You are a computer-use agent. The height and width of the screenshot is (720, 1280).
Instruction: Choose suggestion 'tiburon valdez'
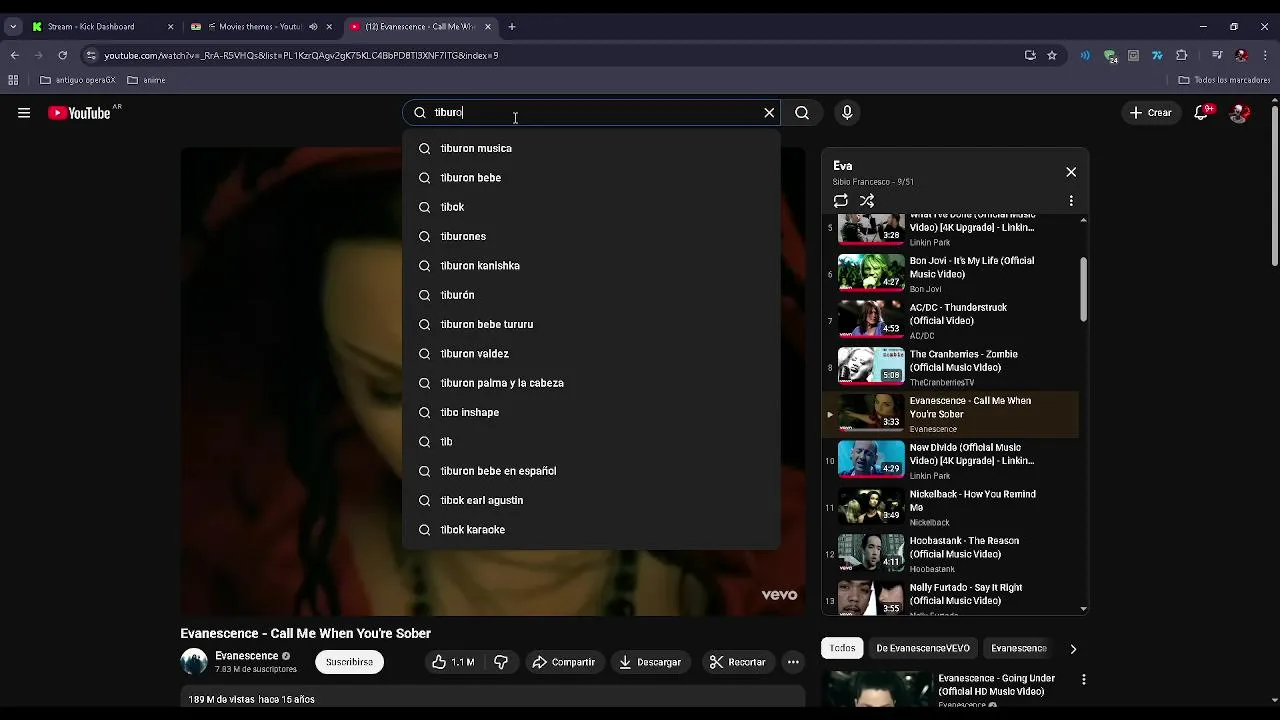pos(591,354)
